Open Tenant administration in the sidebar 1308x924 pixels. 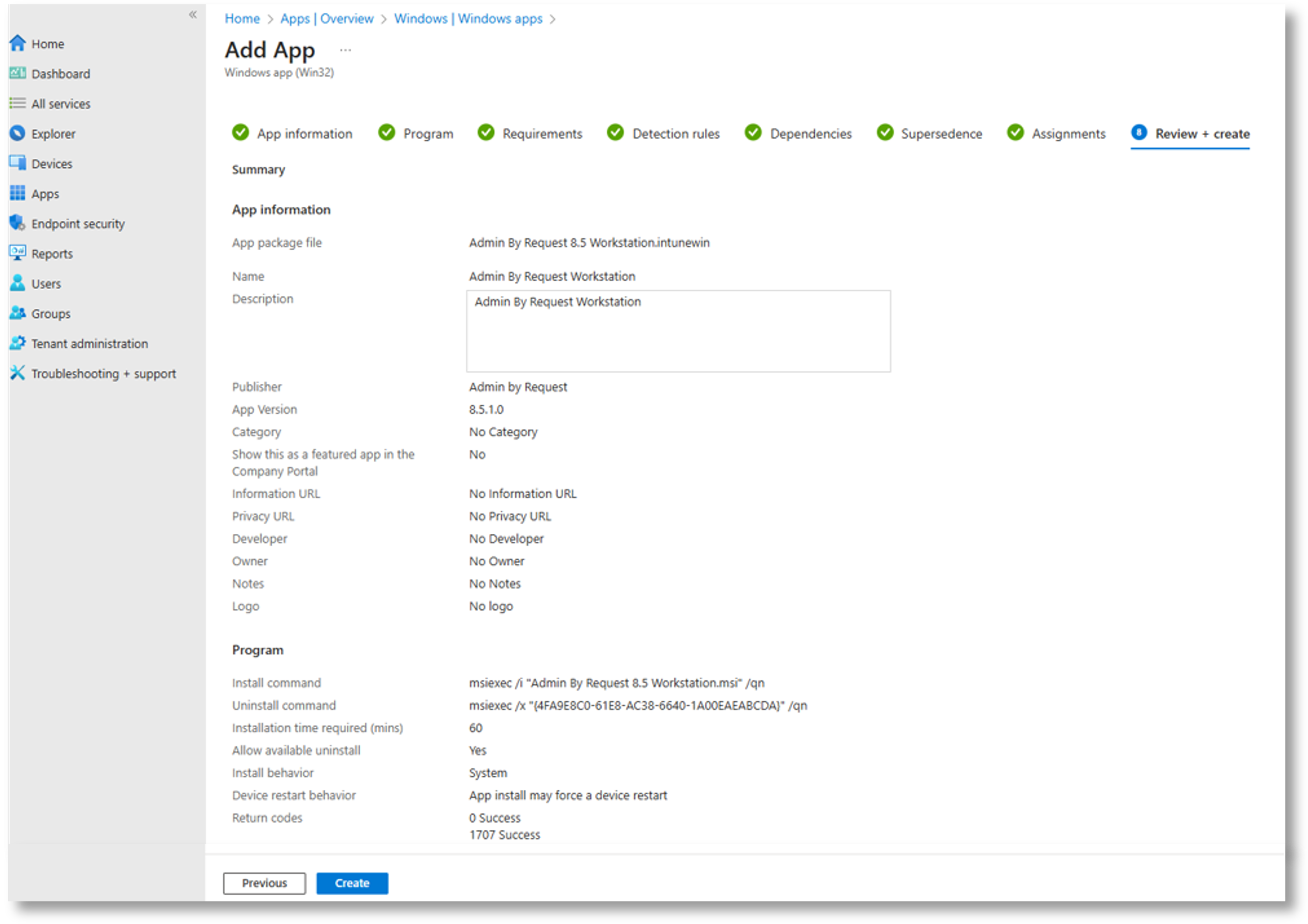click(x=89, y=343)
